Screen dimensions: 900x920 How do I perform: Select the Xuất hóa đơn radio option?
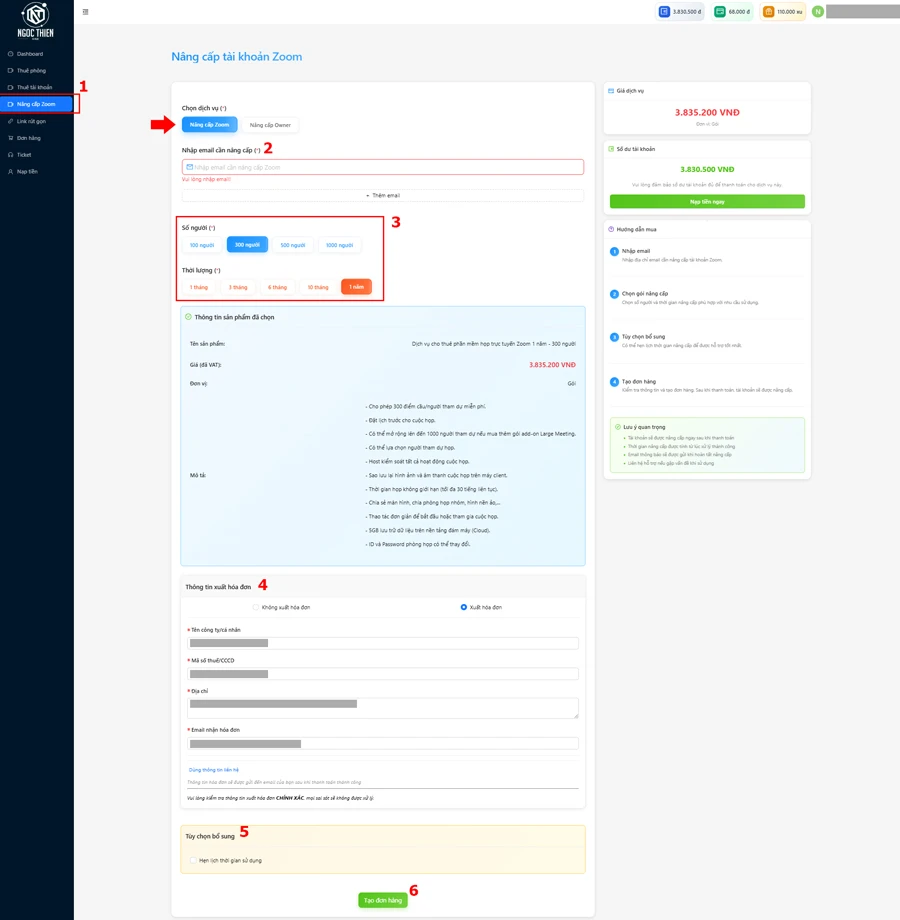click(464, 607)
